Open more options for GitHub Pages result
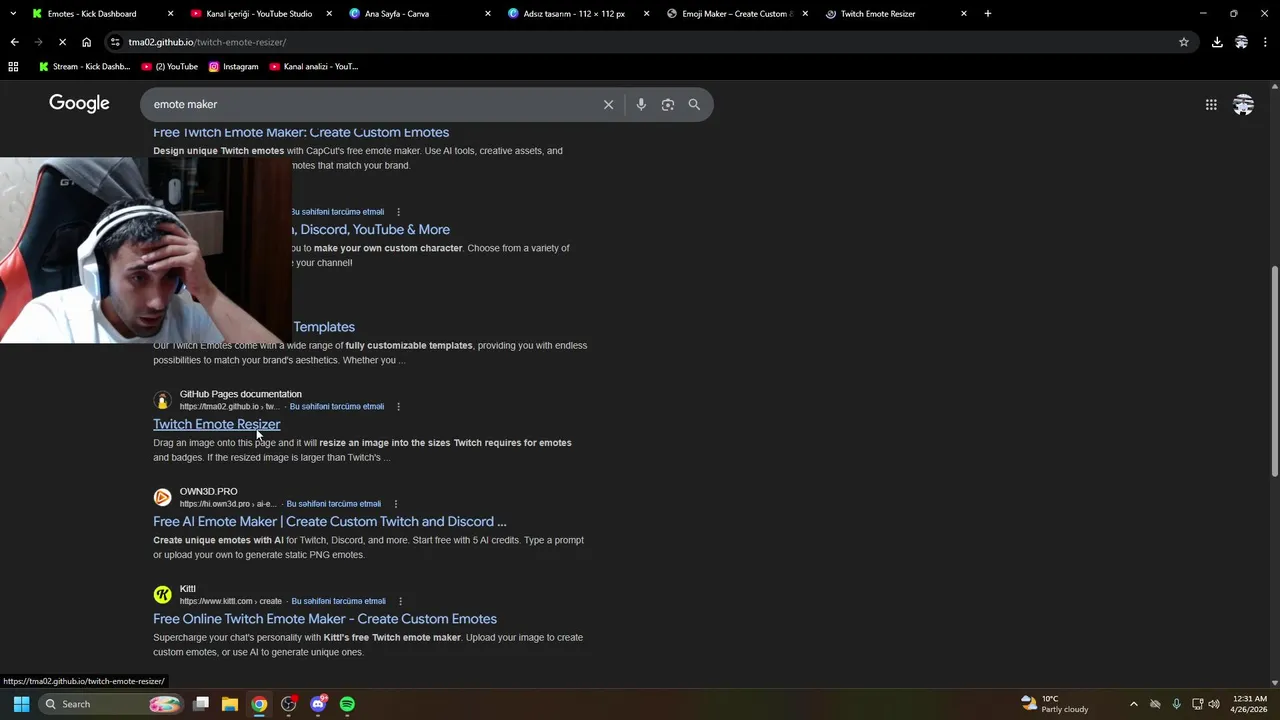Image resolution: width=1280 pixels, height=720 pixels. pyautogui.click(x=398, y=407)
